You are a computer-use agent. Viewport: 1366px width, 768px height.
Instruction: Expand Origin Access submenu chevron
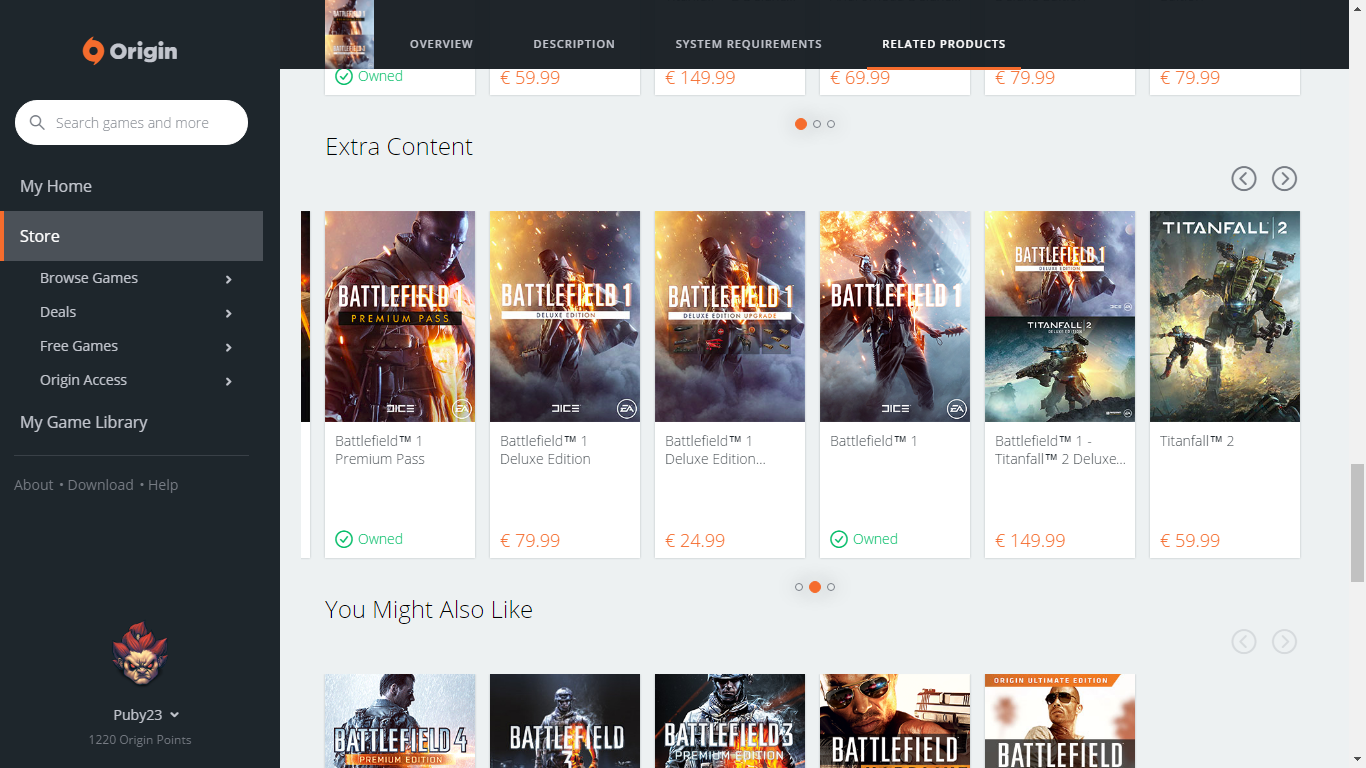click(x=229, y=381)
